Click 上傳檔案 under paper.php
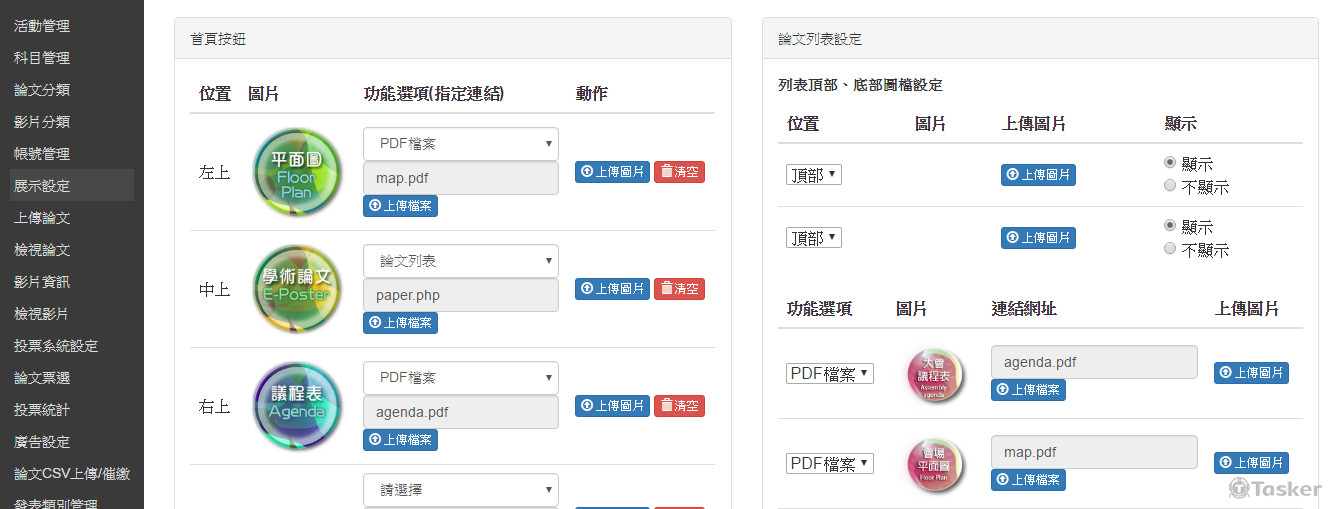 coord(400,323)
